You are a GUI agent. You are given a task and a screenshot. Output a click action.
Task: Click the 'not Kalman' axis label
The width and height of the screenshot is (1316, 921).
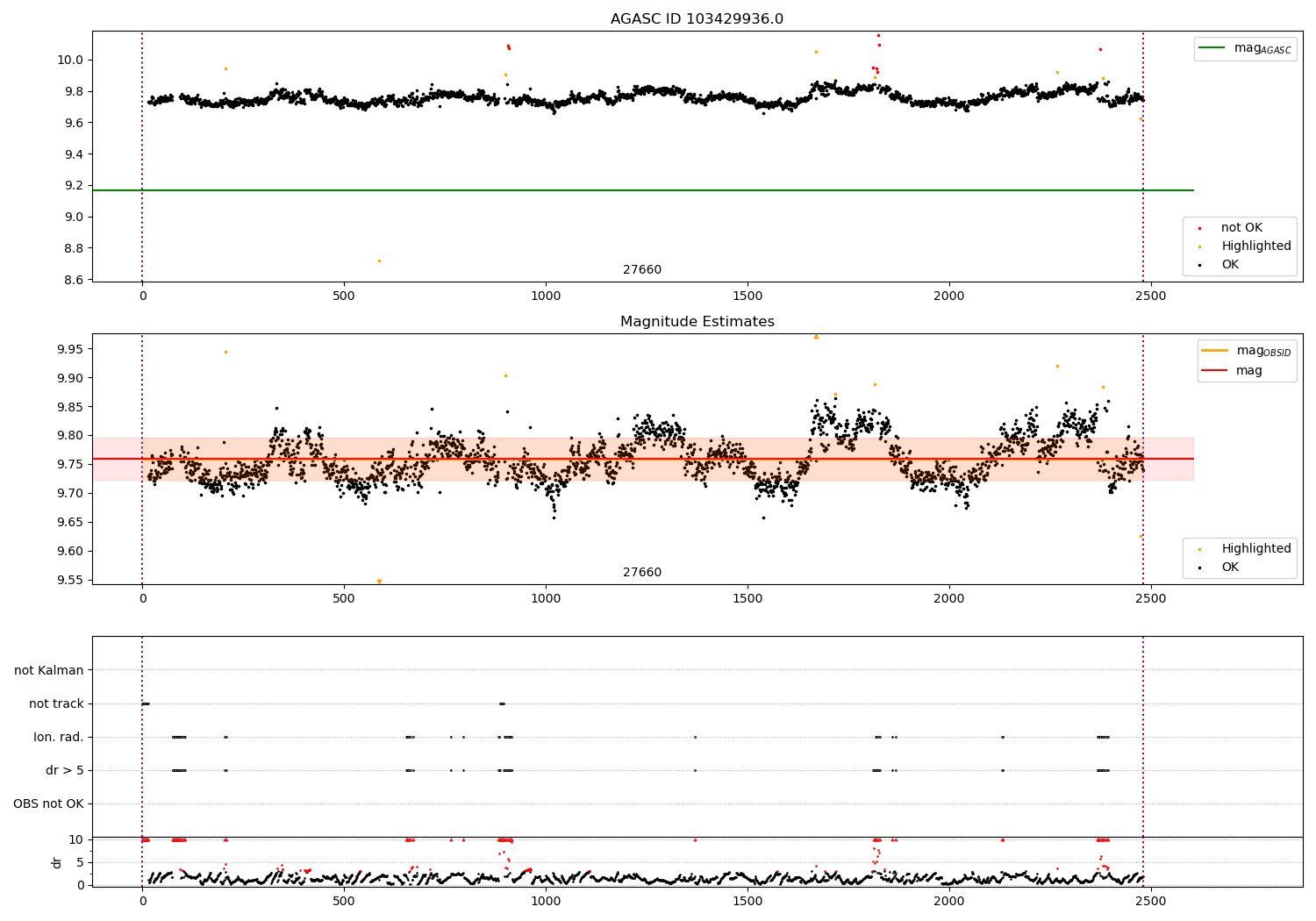[49, 670]
